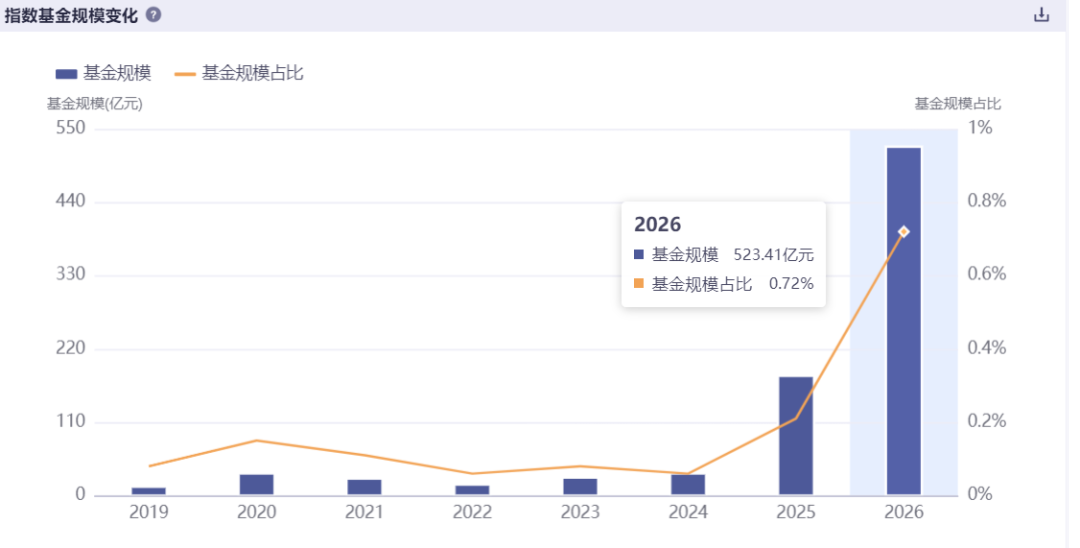Click the 2025 x-axis label

[x=796, y=512]
